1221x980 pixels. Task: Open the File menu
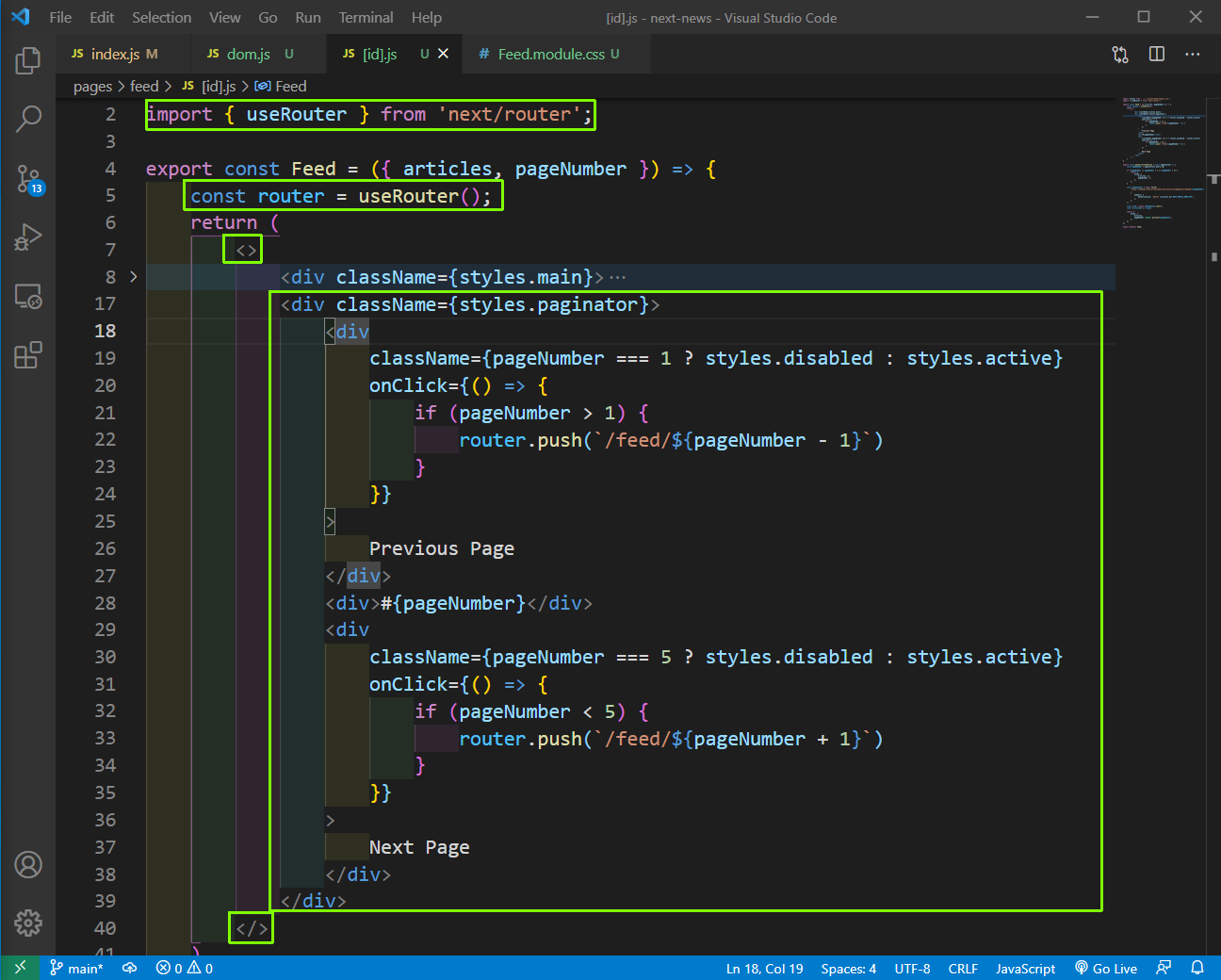(x=60, y=17)
